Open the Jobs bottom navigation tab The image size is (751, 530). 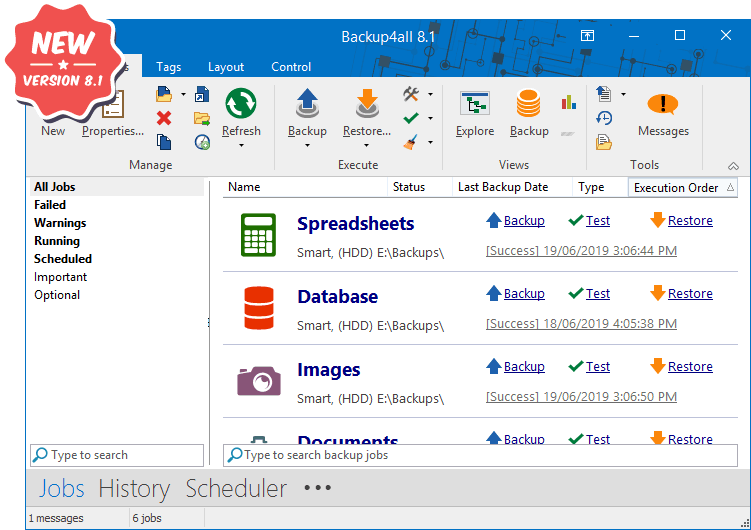click(61, 488)
